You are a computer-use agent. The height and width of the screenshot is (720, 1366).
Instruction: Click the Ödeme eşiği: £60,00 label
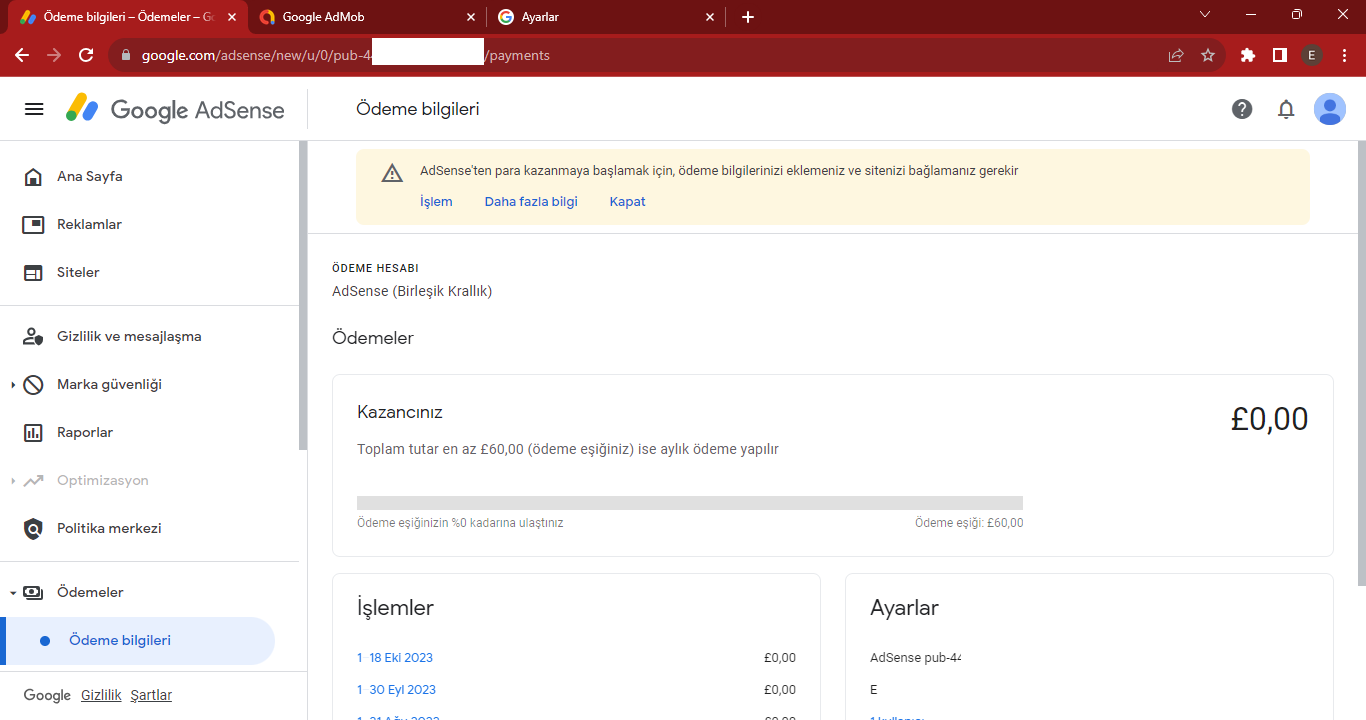click(x=969, y=523)
